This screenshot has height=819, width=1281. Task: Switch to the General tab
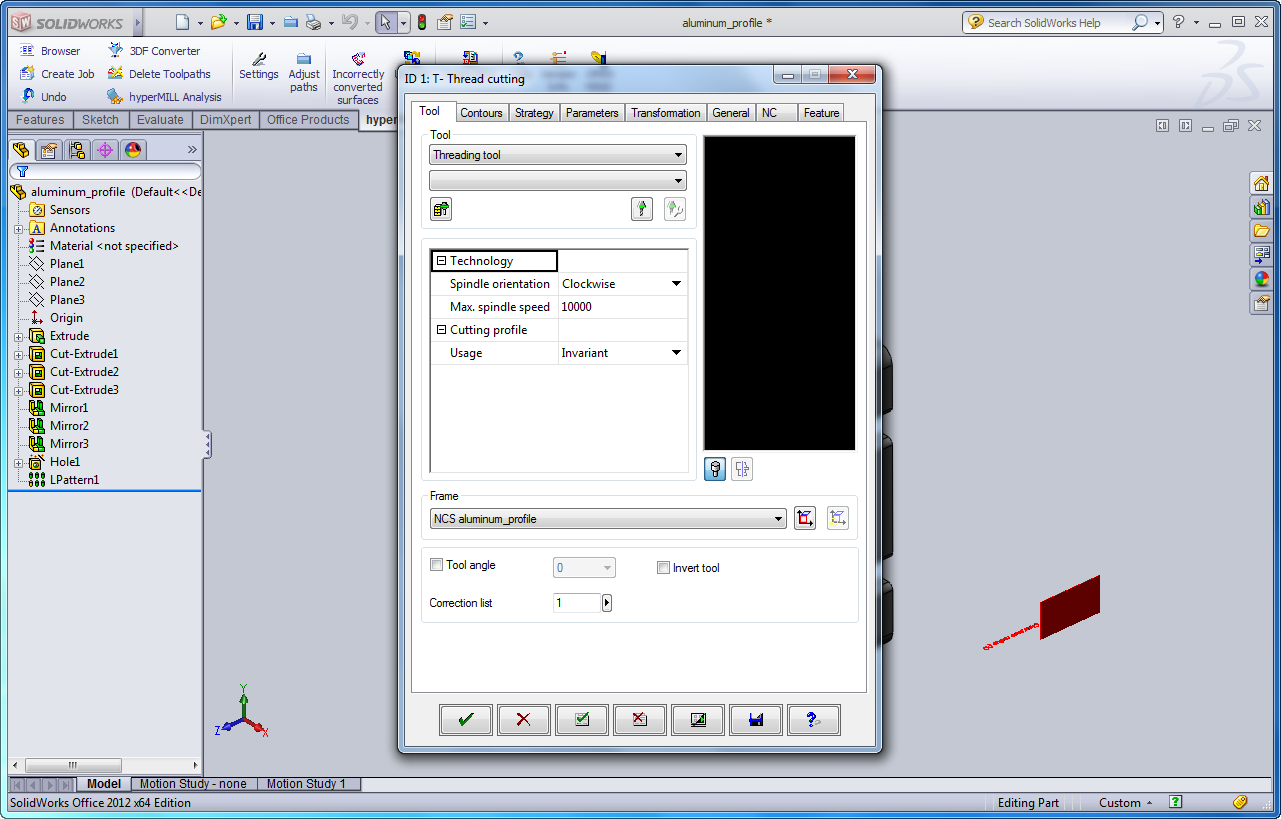point(731,113)
